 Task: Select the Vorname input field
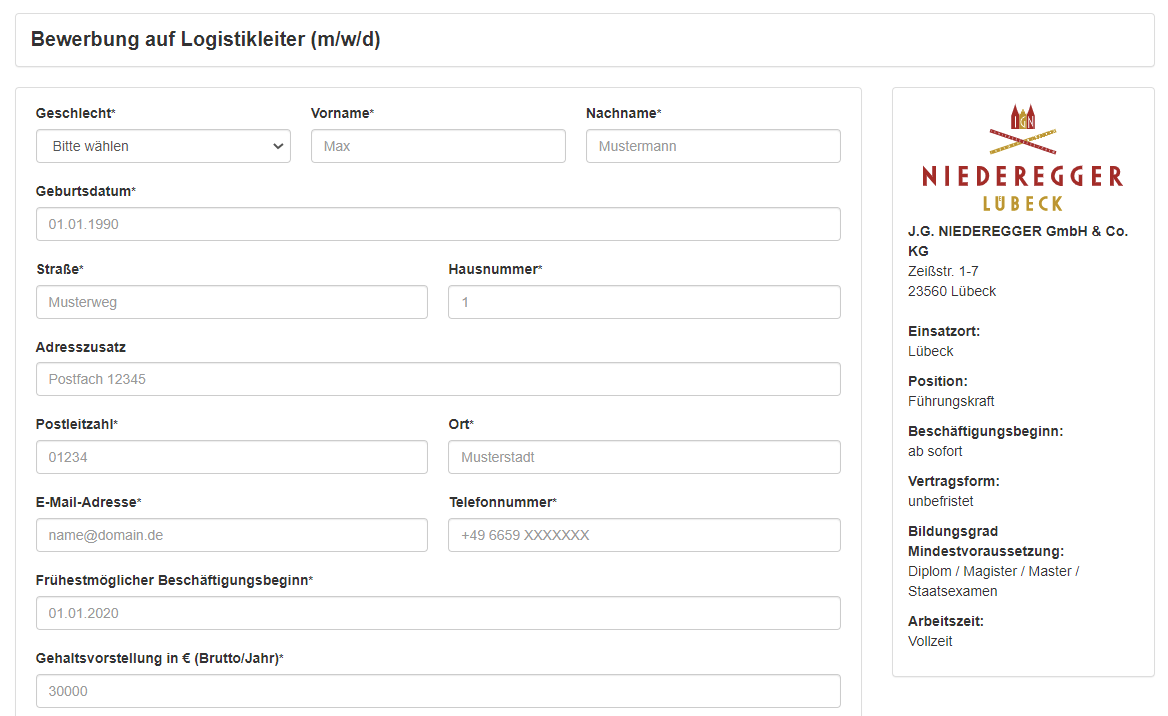pos(438,146)
